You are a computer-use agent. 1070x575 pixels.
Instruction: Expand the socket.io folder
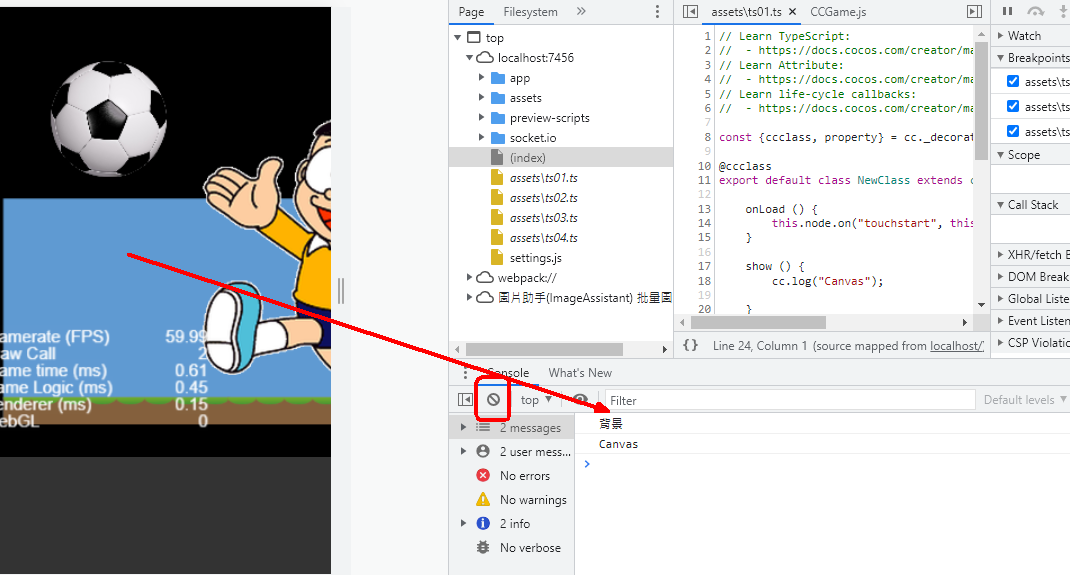coord(481,137)
